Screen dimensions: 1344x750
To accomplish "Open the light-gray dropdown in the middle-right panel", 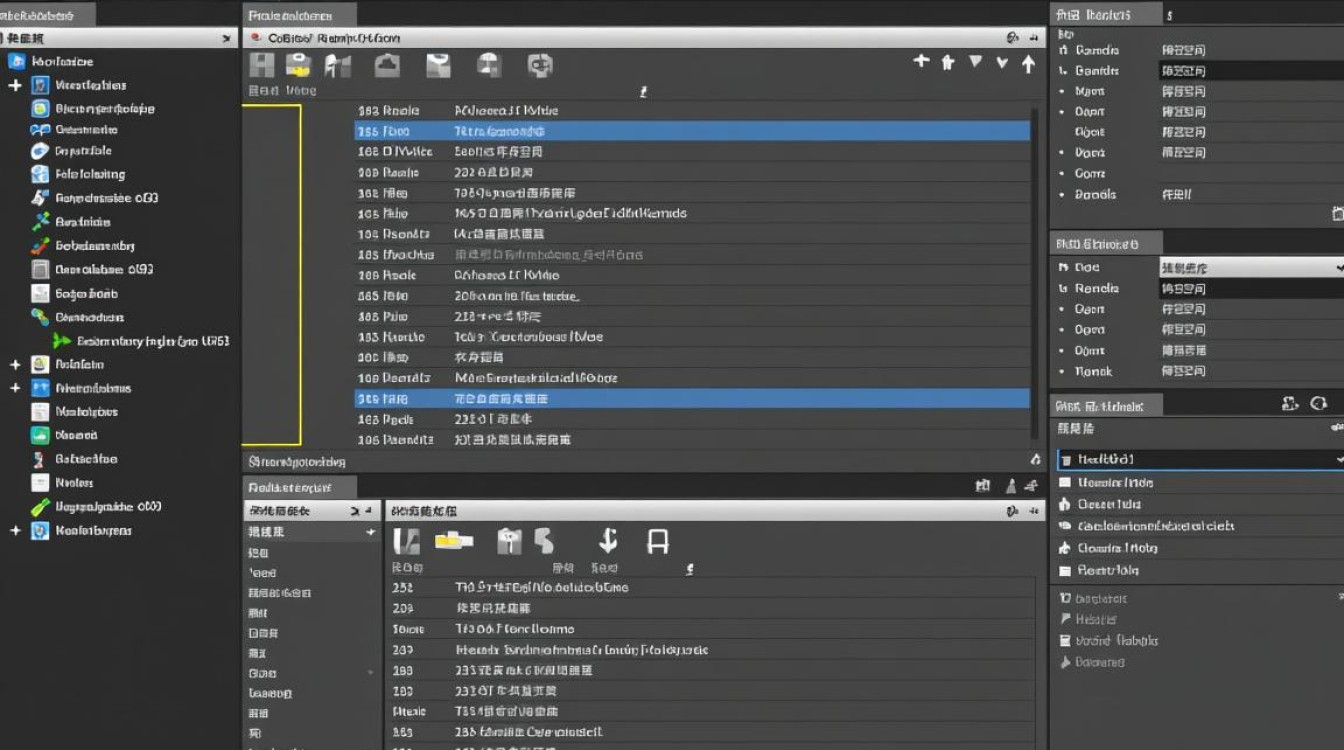I will pyautogui.click(x=1251, y=268).
